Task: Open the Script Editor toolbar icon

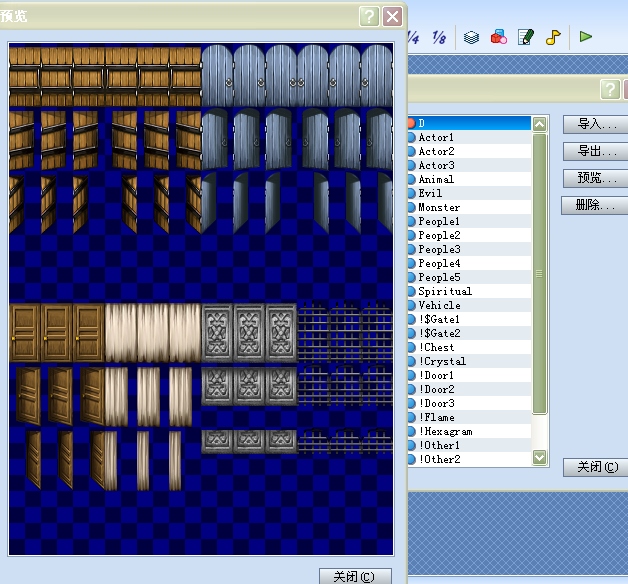Action: [x=526, y=37]
